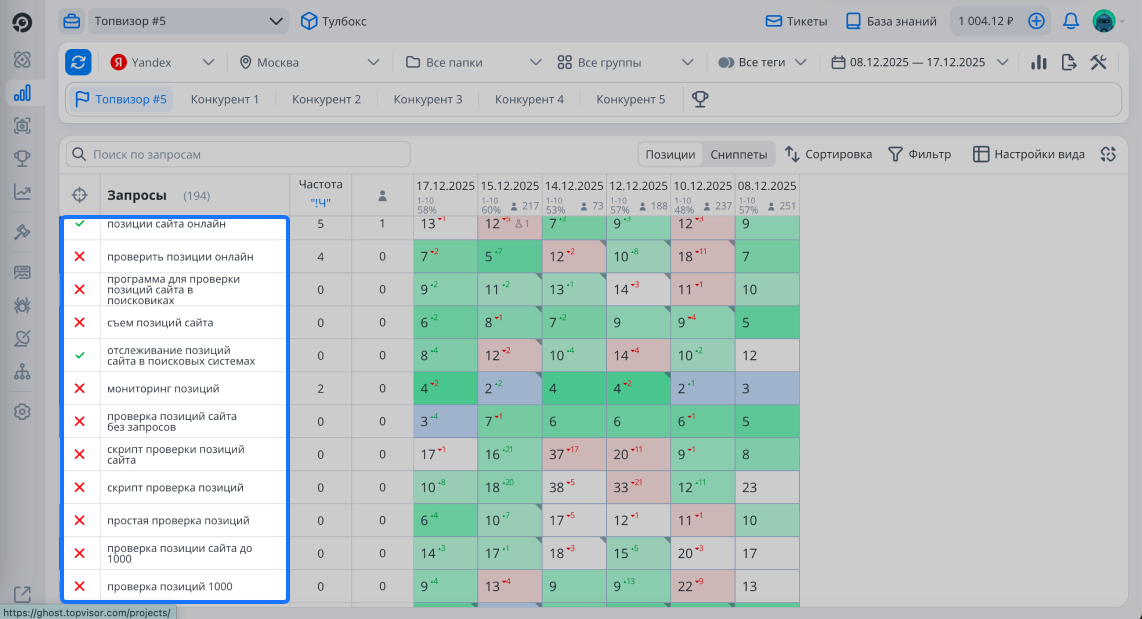Image resolution: width=1142 pixels, height=619 pixels.
Task: Open the notifications bell
Action: click(1071, 21)
